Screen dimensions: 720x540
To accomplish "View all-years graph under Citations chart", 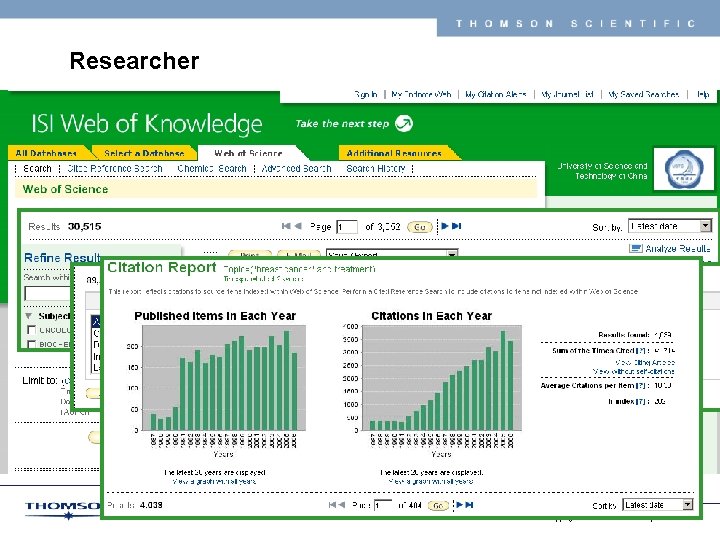I will pos(431,481).
